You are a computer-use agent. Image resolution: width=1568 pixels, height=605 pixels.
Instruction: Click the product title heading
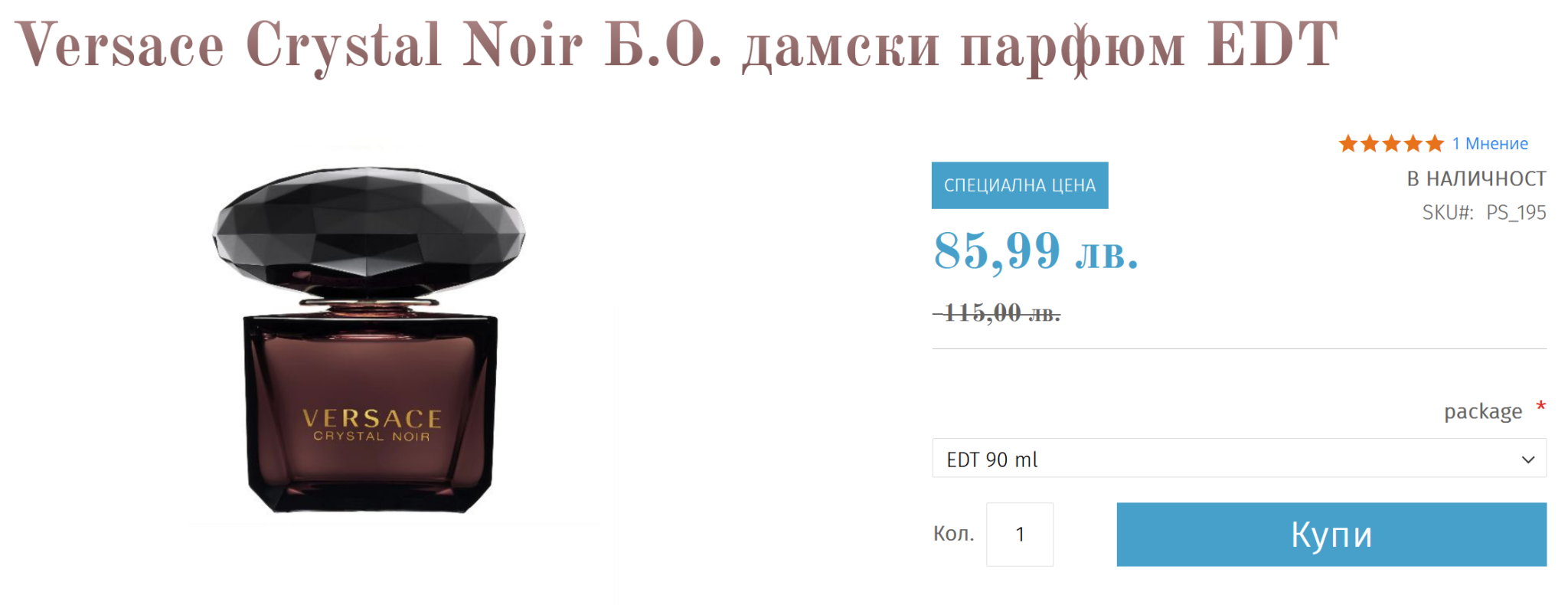(677, 44)
